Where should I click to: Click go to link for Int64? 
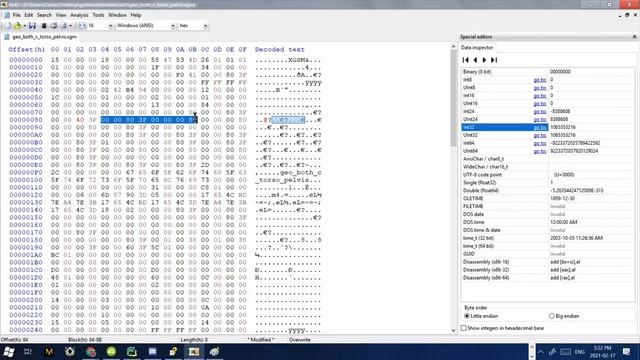click(x=540, y=143)
